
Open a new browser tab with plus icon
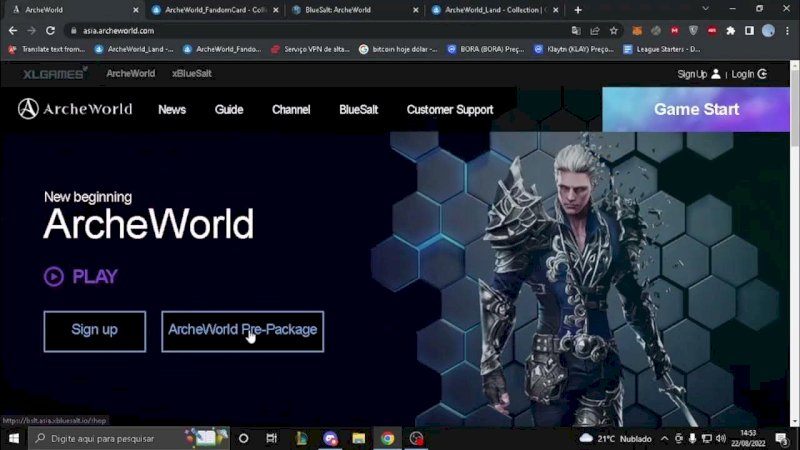[x=577, y=10]
